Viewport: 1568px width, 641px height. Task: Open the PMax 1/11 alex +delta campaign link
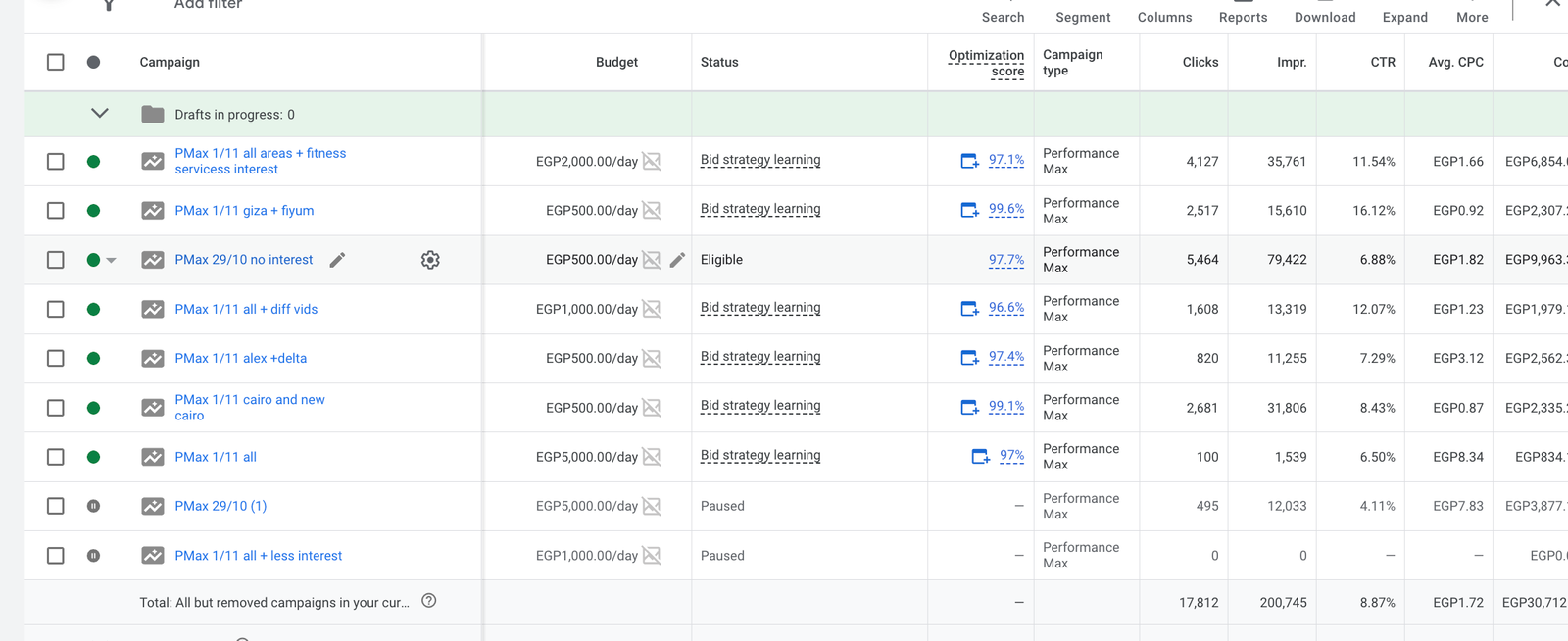click(x=240, y=359)
